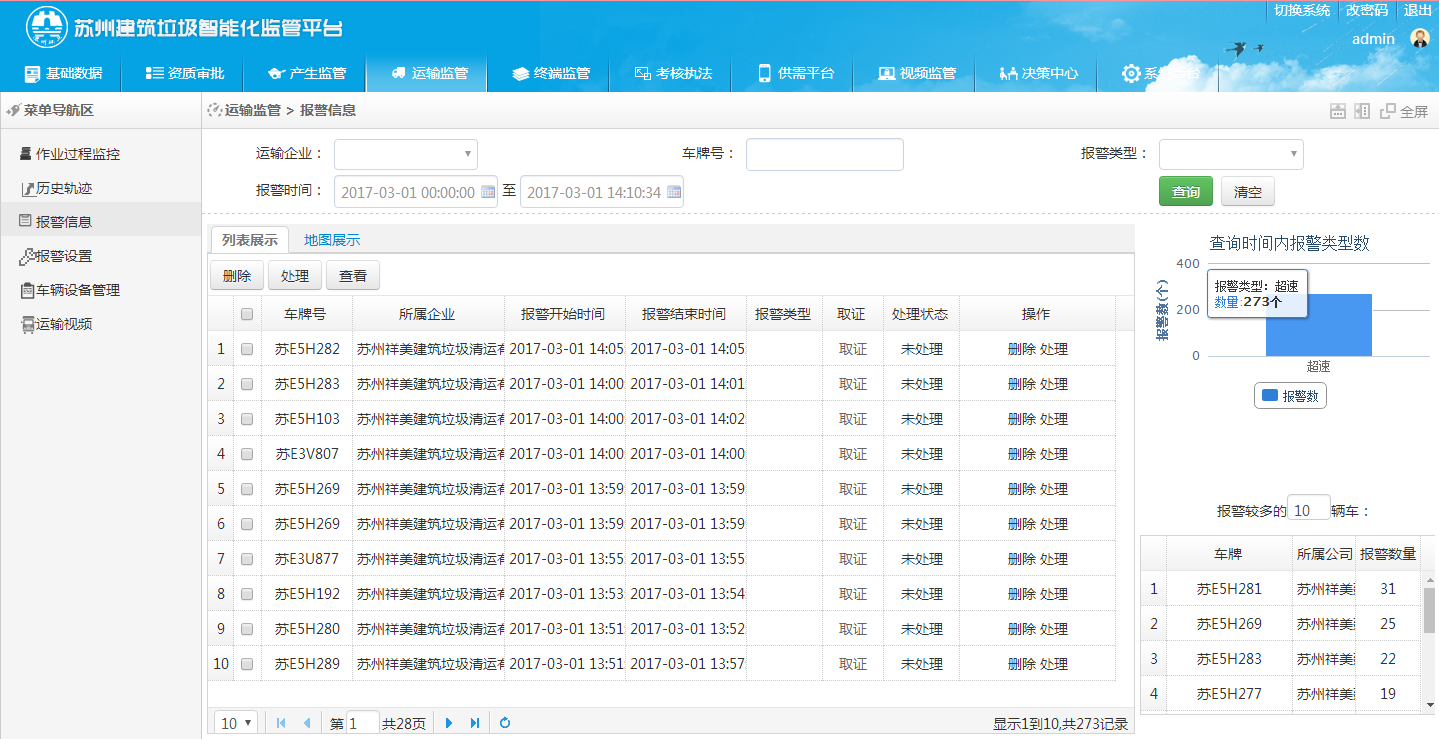The height and width of the screenshot is (739, 1439).
Task: Go to previous page of results
Action: (307, 723)
